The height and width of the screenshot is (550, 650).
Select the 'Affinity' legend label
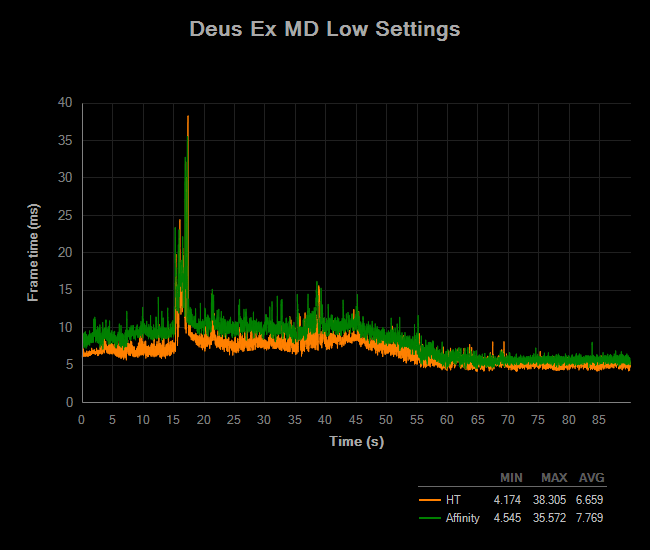[x=462, y=518]
